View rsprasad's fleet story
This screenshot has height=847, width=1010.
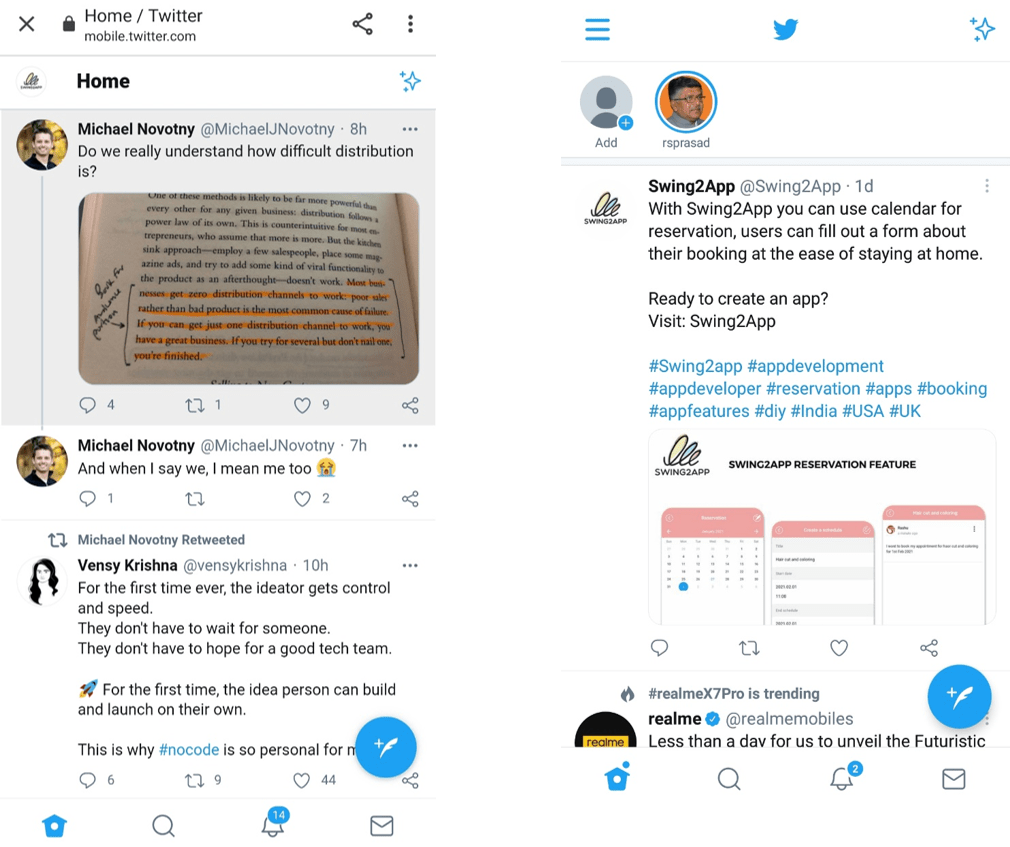pos(685,102)
